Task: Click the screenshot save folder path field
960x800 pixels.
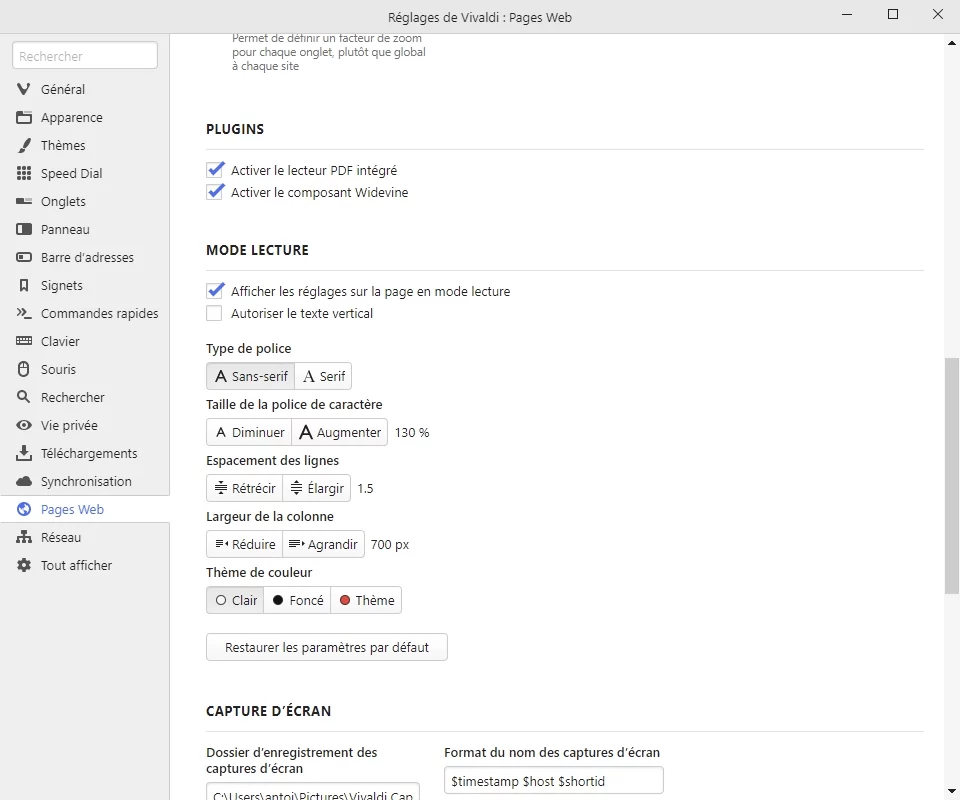Action: 313,791
